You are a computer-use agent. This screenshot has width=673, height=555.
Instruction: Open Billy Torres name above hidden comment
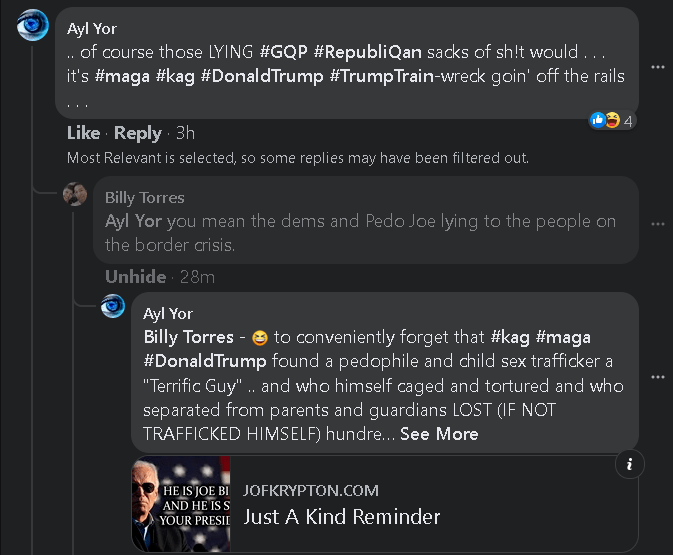pos(145,197)
